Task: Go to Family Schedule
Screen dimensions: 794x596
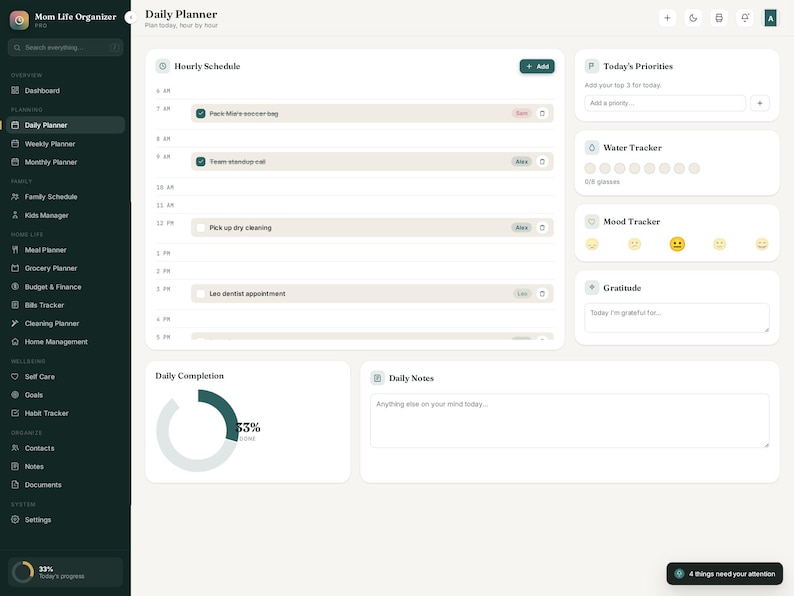Action: pos(65,196)
